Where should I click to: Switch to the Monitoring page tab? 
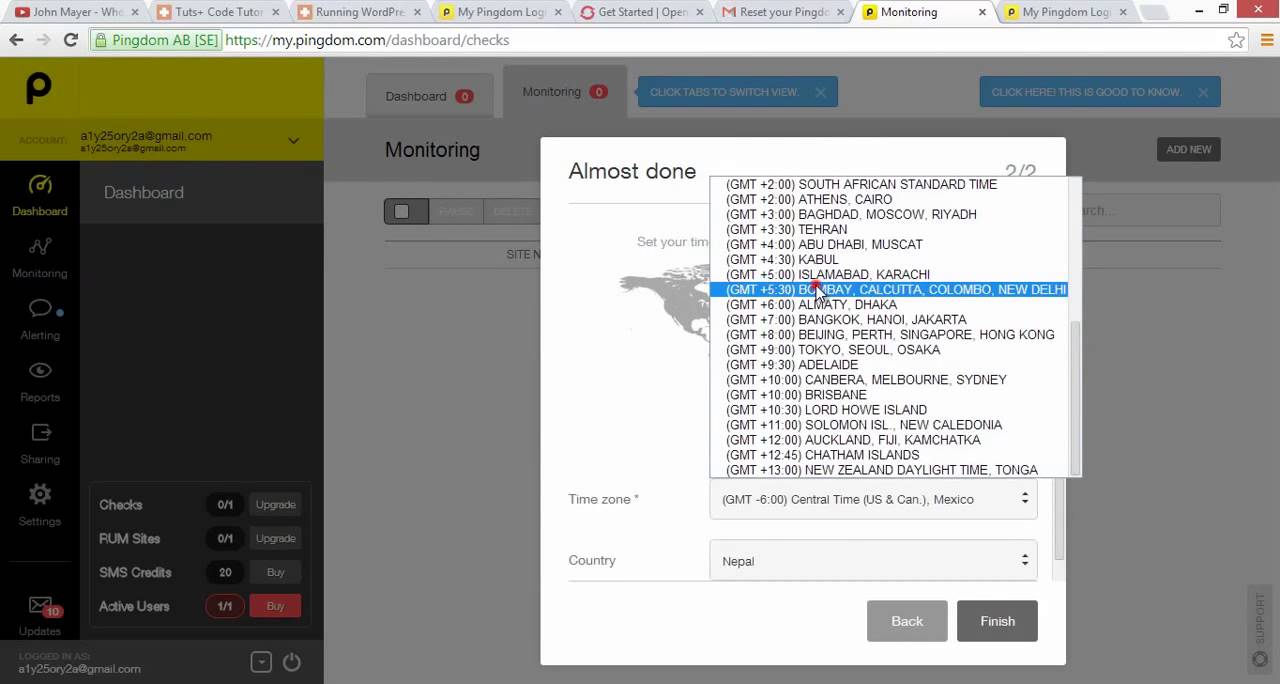click(x=564, y=92)
